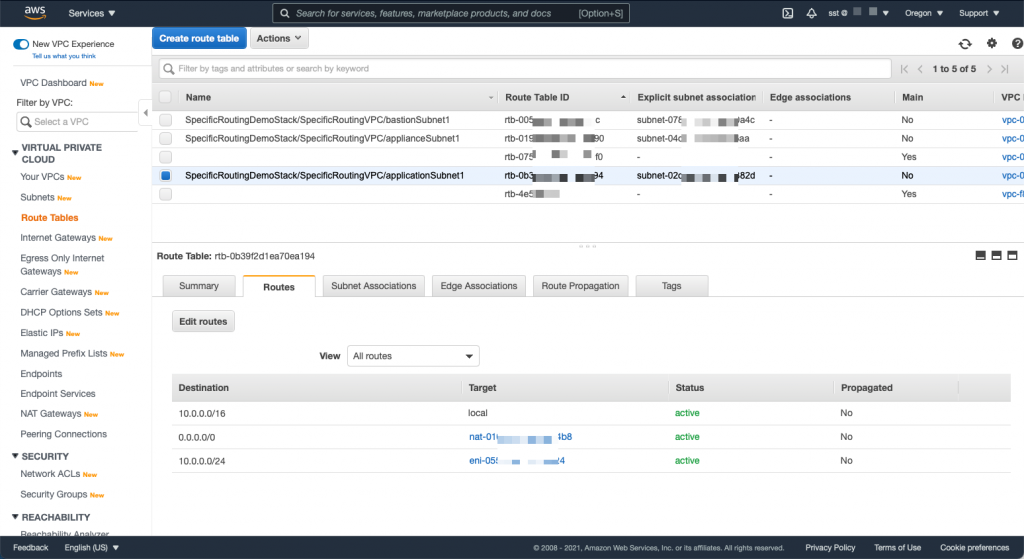Open table settings gear icon
The image size is (1024, 559).
[x=991, y=43]
